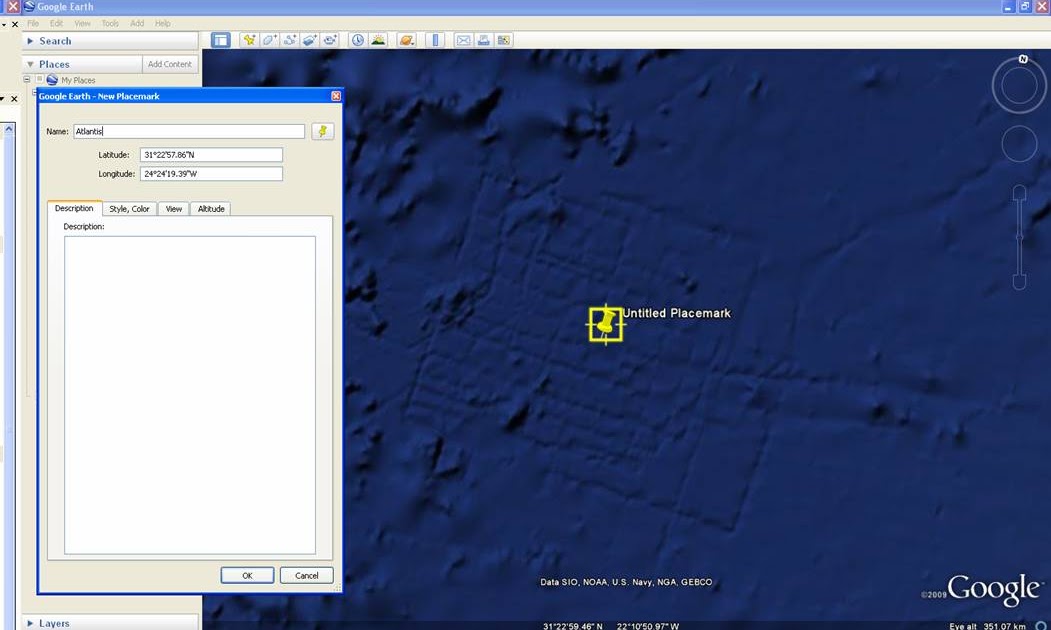Click the Places panel header text
The height and width of the screenshot is (630, 1051).
pyautogui.click(x=54, y=64)
